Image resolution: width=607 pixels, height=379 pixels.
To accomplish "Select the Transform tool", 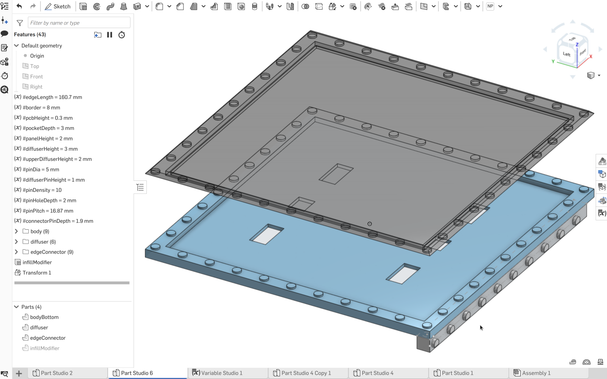I will [x=332, y=6].
